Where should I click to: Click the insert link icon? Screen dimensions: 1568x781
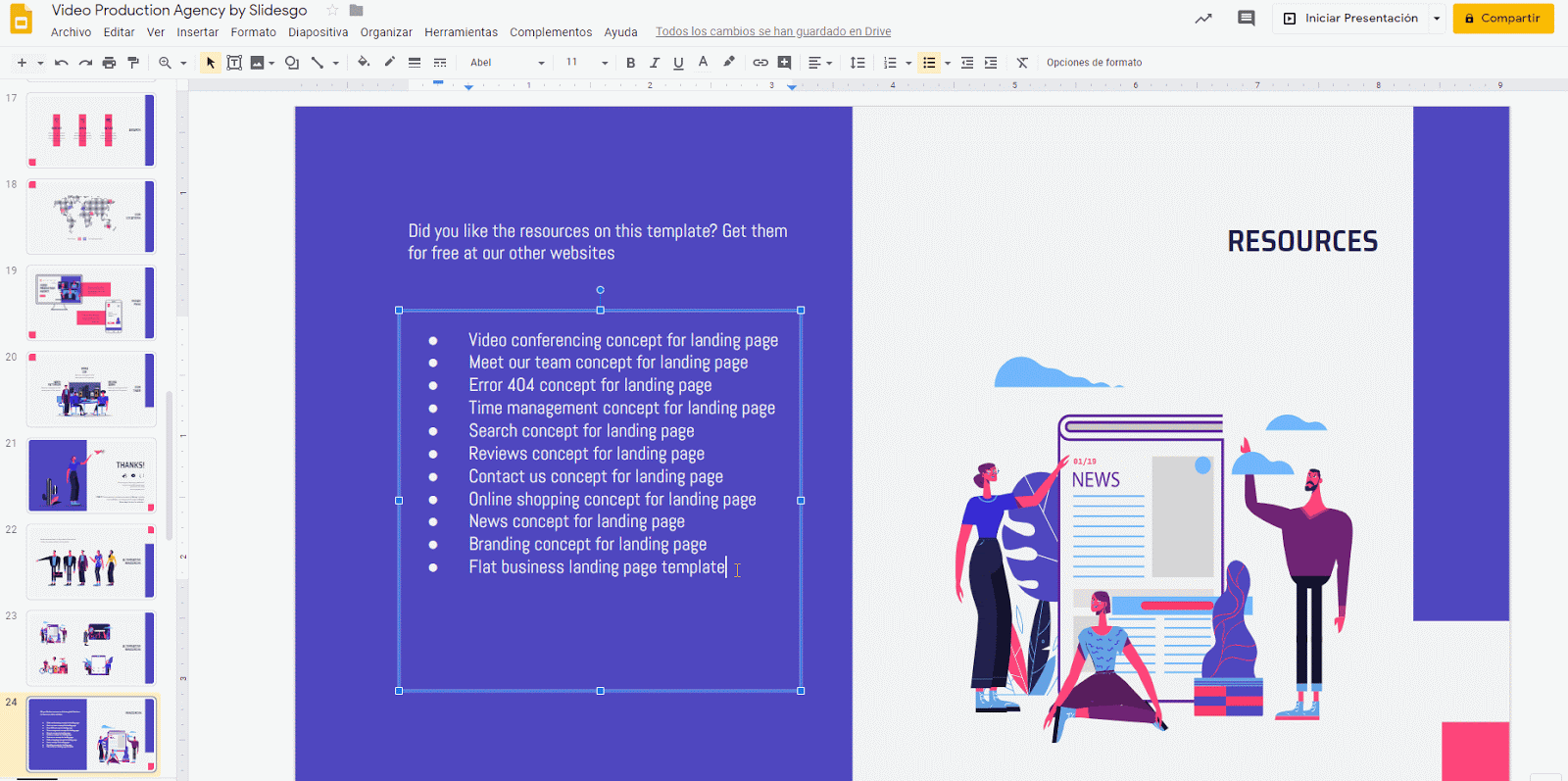pyautogui.click(x=759, y=63)
